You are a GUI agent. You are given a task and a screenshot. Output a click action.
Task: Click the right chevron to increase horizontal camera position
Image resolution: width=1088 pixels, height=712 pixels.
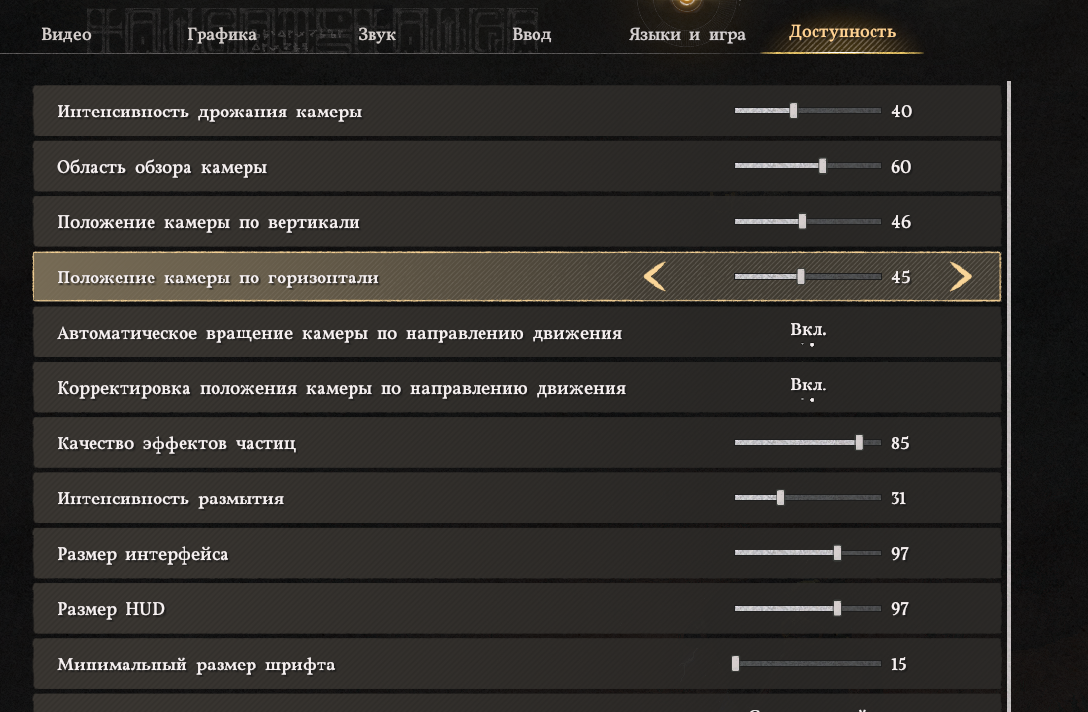963,277
